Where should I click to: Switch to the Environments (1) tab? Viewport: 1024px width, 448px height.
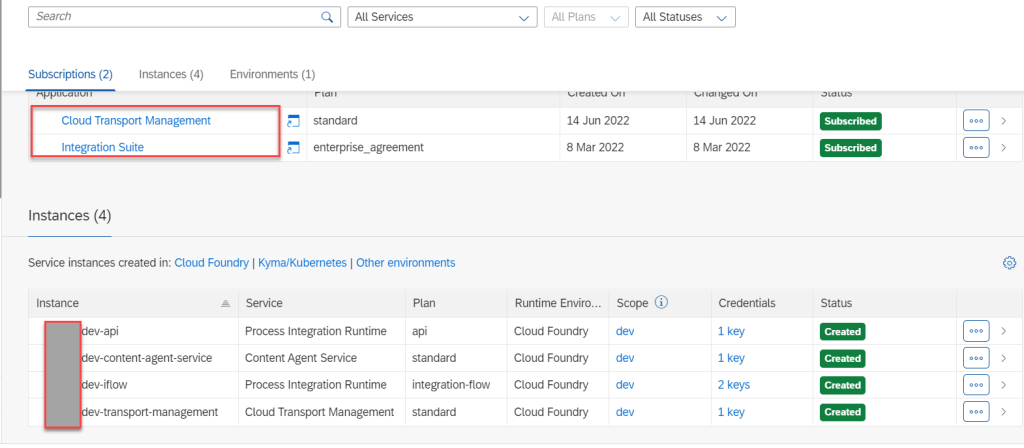pyautogui.click(x=272, y=74)
